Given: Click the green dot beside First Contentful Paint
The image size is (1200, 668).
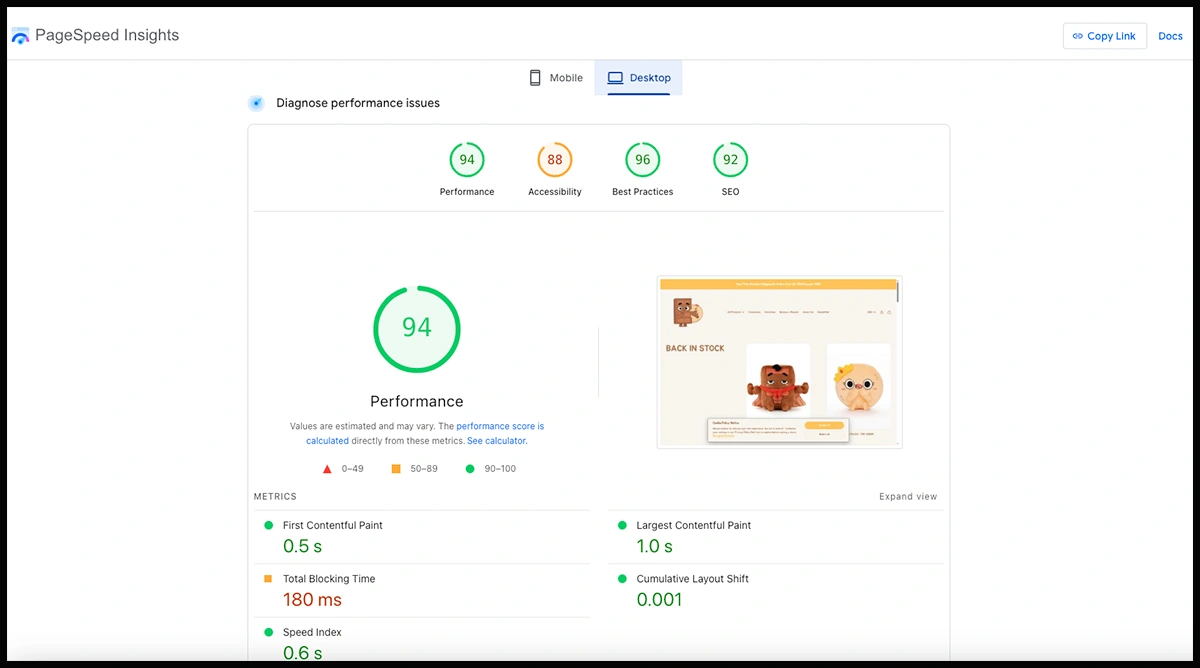Looking at the screenshot, I should 268,525.
